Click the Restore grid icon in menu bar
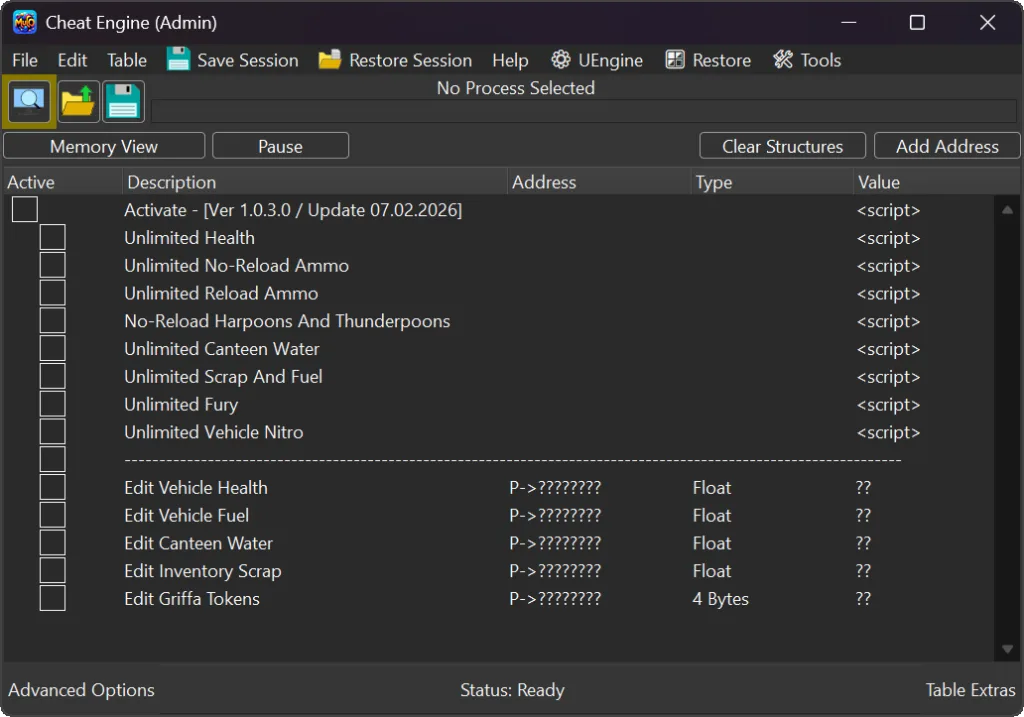The image size is (1024, 717). point(675,59)
